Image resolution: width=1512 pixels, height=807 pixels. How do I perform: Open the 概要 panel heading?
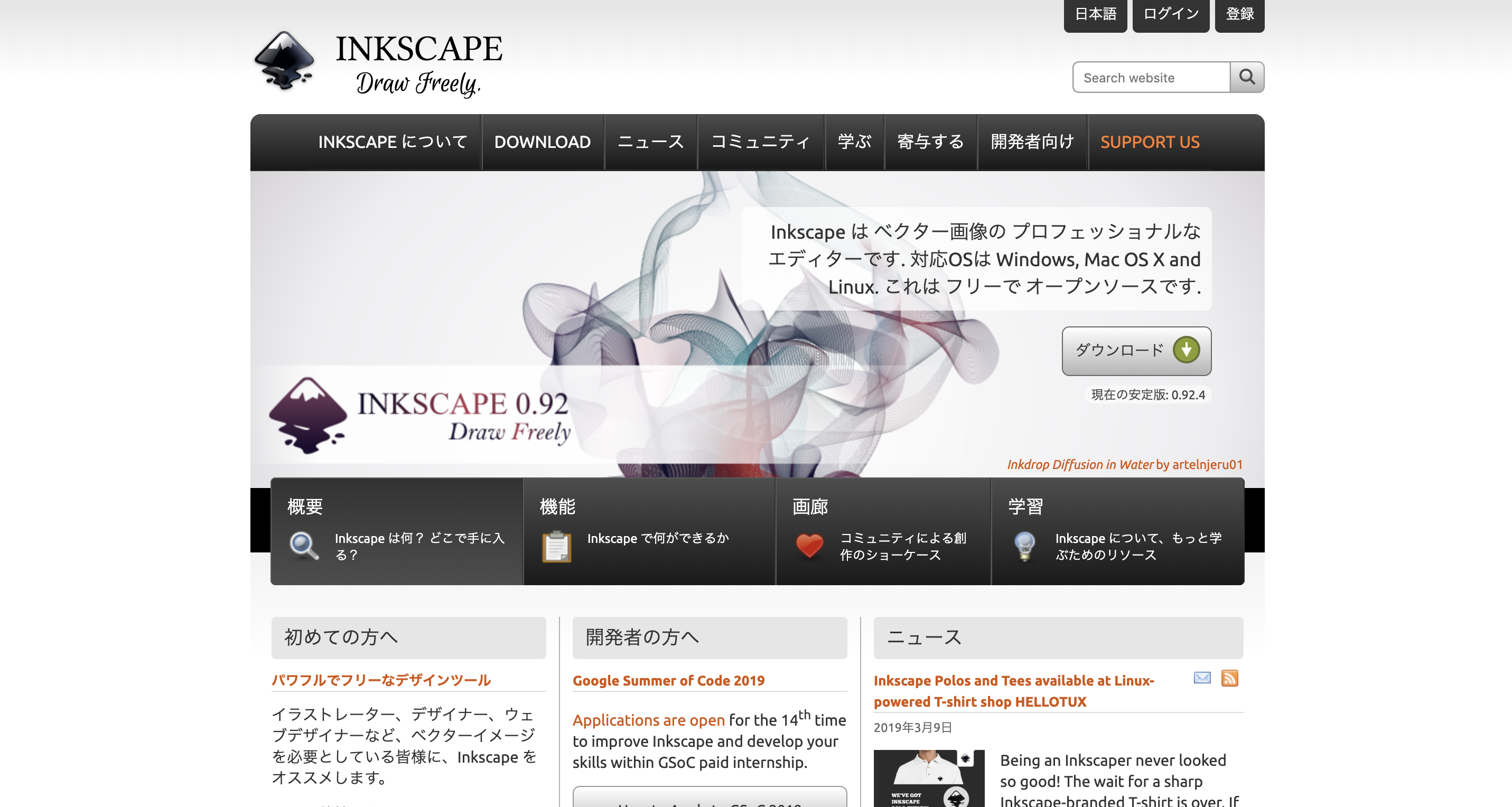[305, 506]
